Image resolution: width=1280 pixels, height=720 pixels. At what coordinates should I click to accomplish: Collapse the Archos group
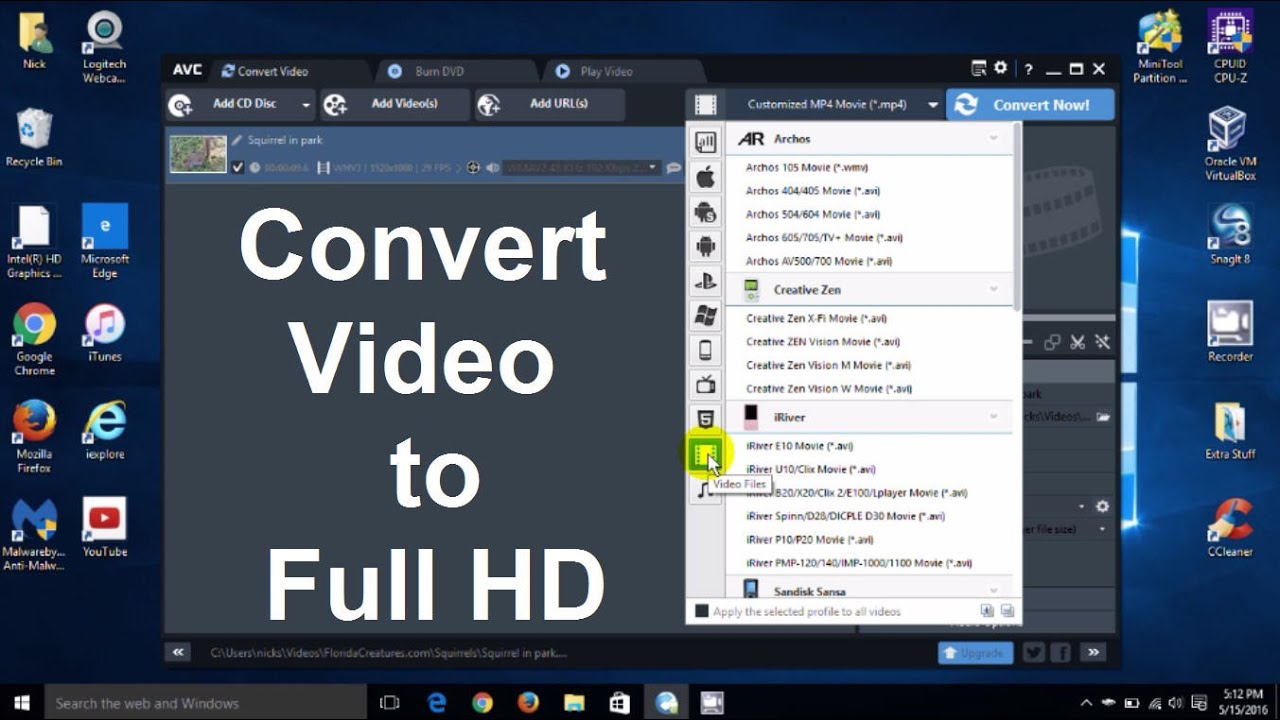click(994, 138)
